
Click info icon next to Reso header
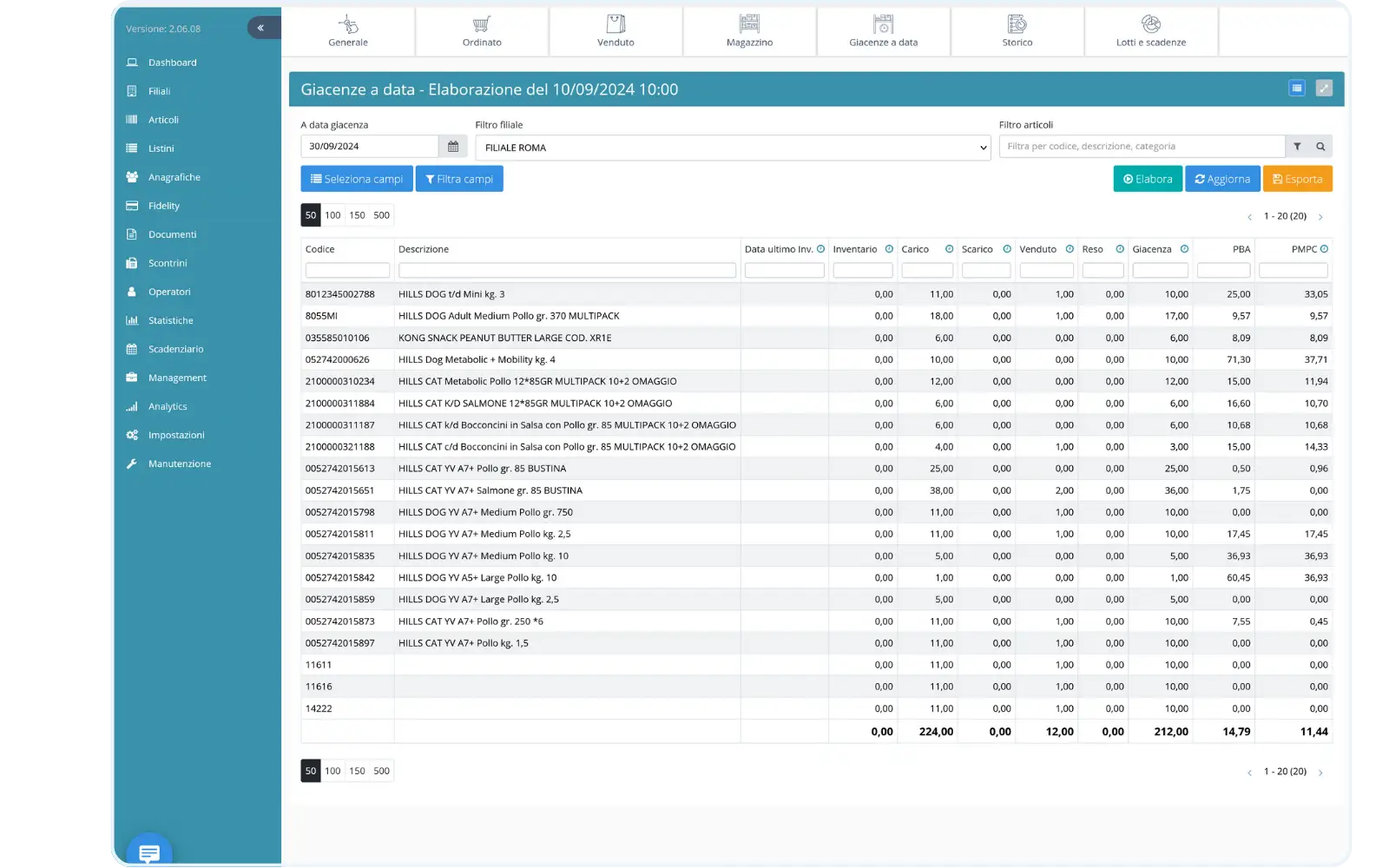1120,249
